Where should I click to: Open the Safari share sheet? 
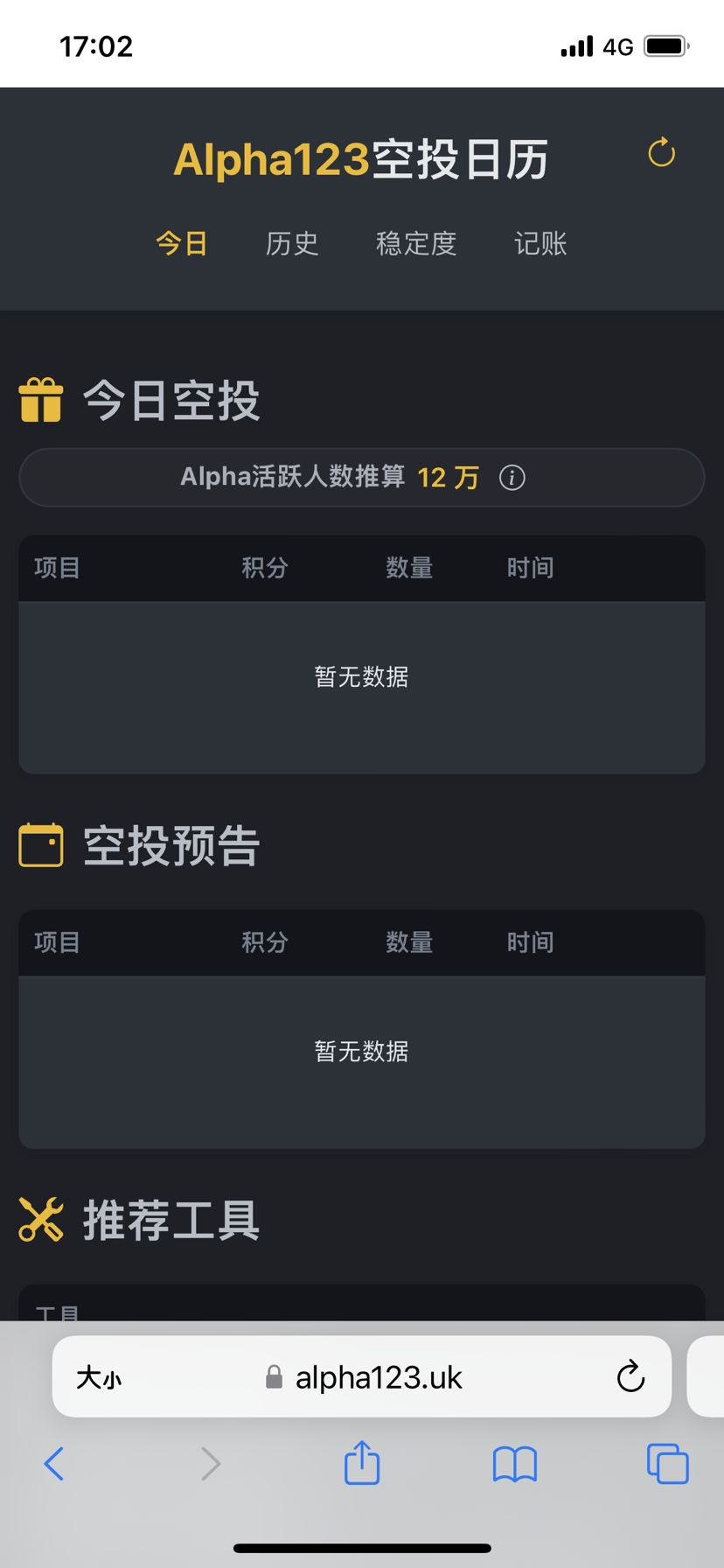coord(362,1462)
